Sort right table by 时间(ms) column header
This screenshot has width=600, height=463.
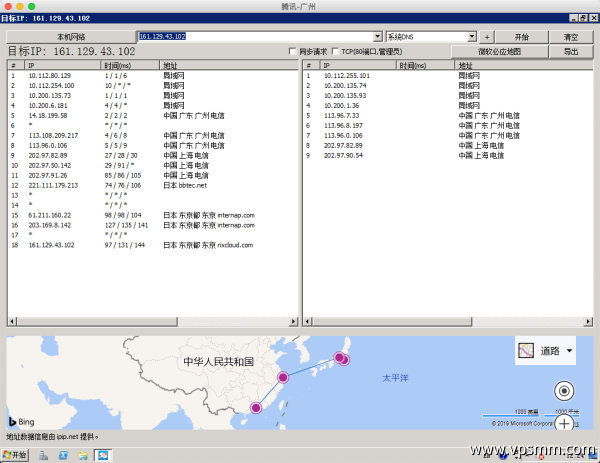point(425,65)
